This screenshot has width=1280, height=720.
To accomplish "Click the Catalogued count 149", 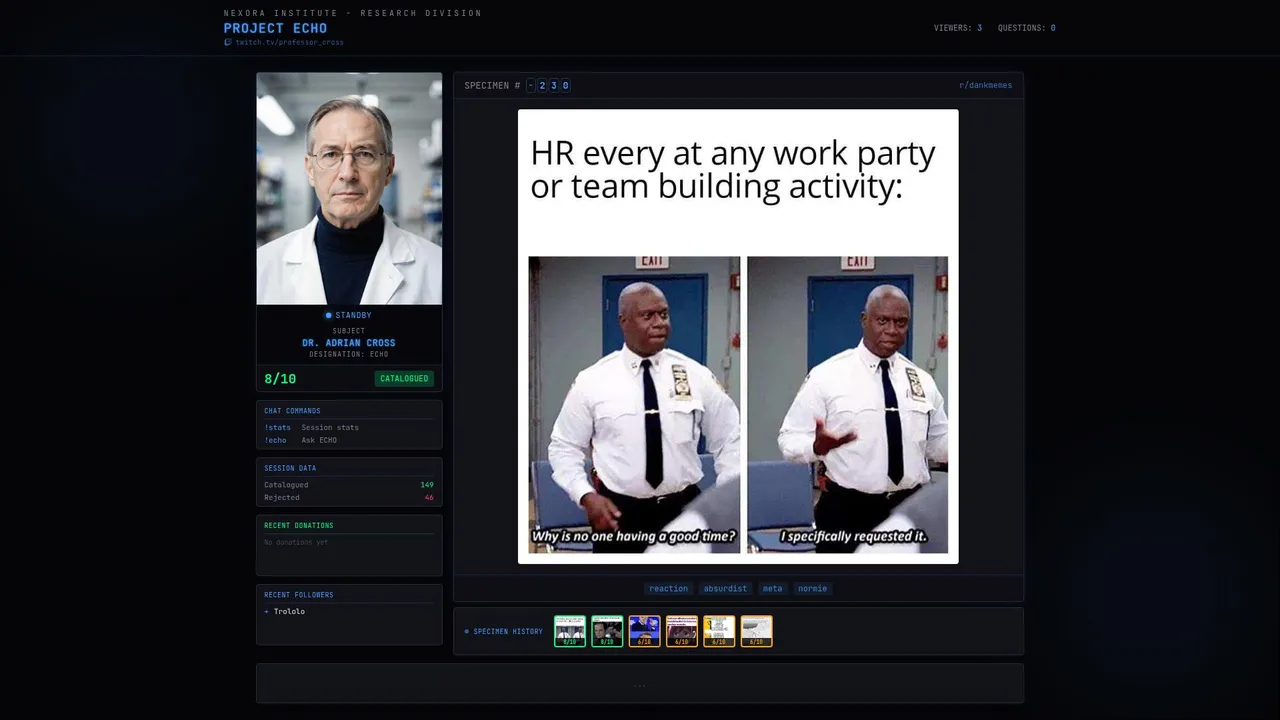I will pos(427,485).
